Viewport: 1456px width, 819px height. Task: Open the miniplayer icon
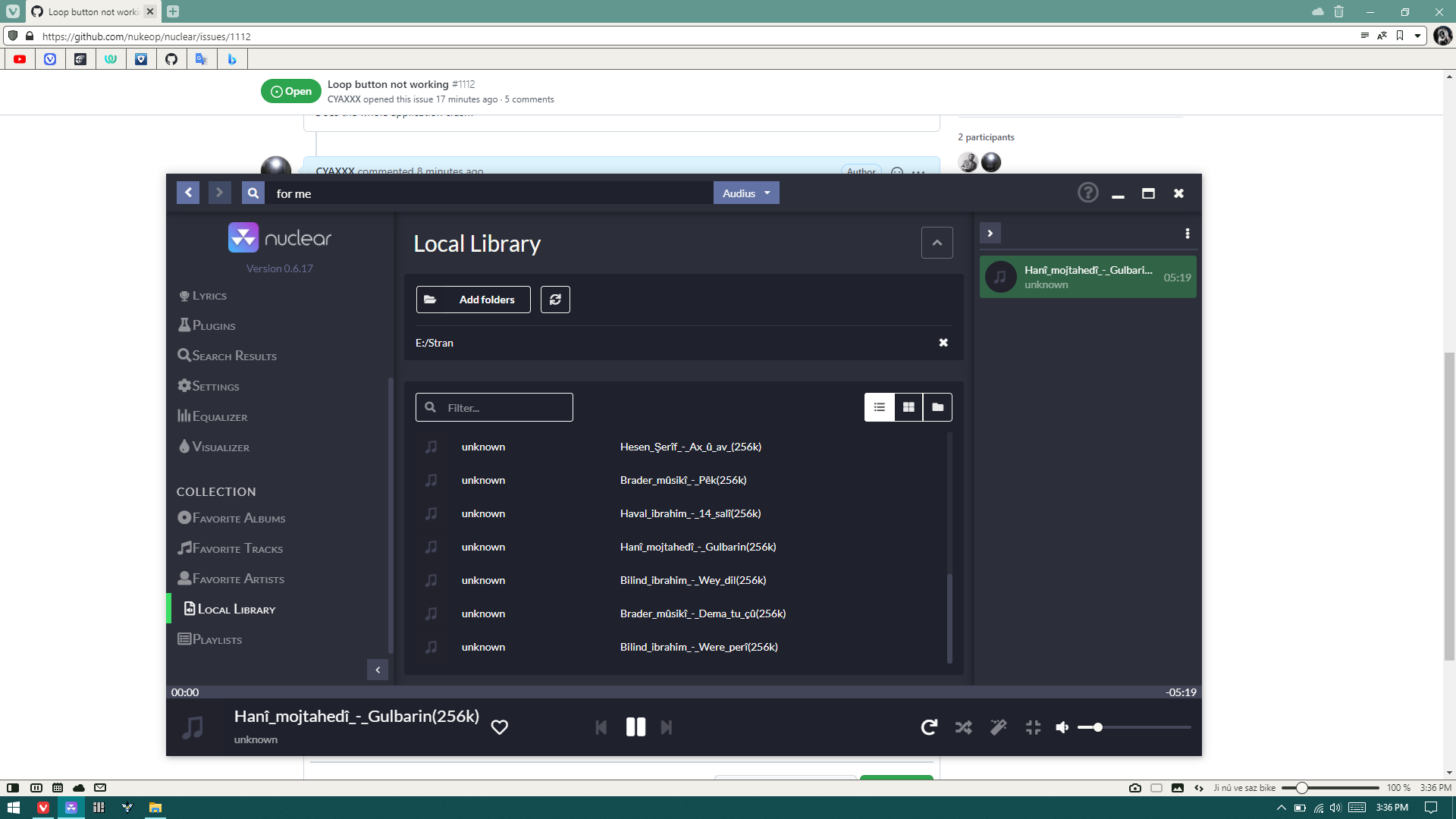click(x=1033, y=726)
